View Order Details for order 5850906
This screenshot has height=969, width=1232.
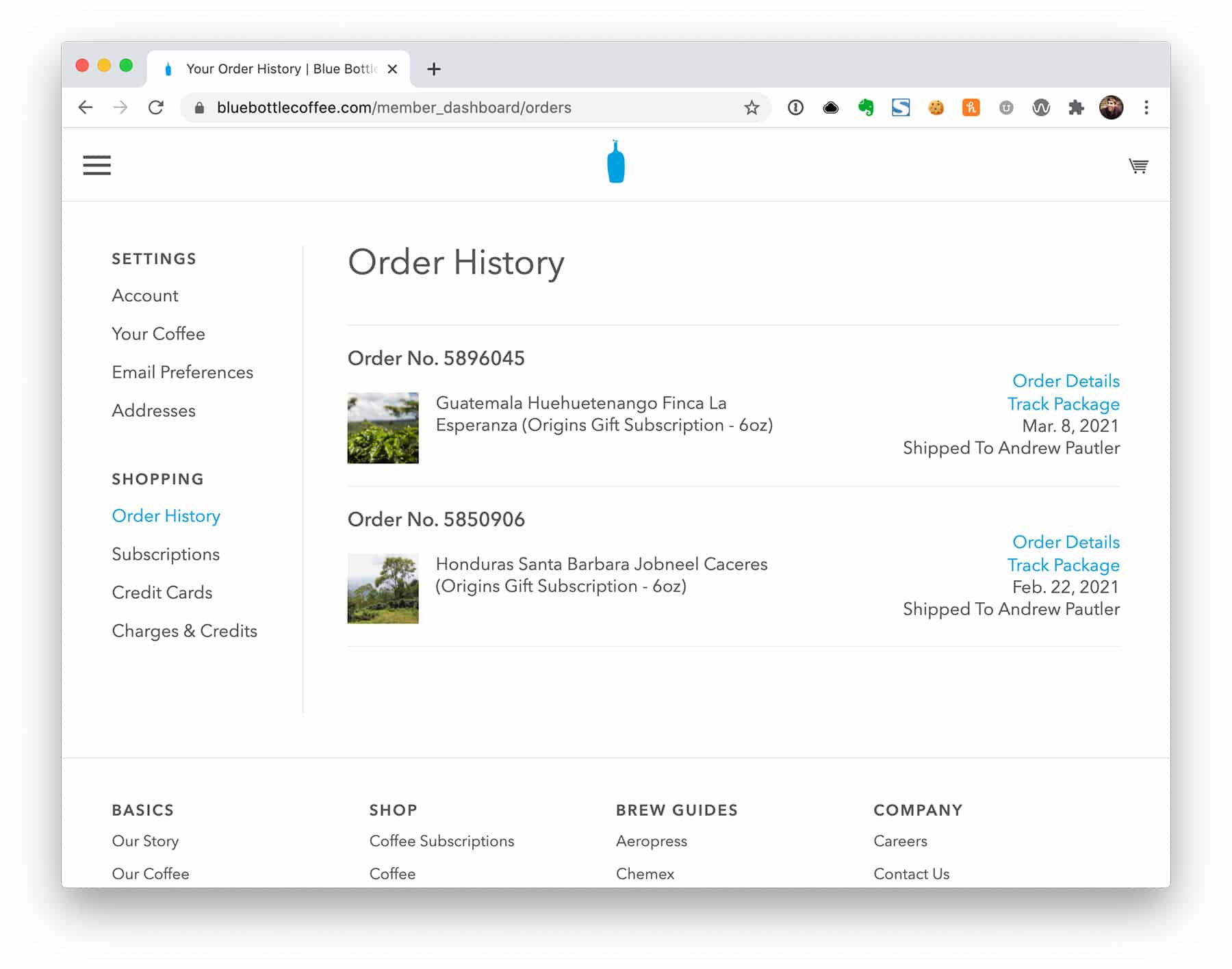point(1066,542)
